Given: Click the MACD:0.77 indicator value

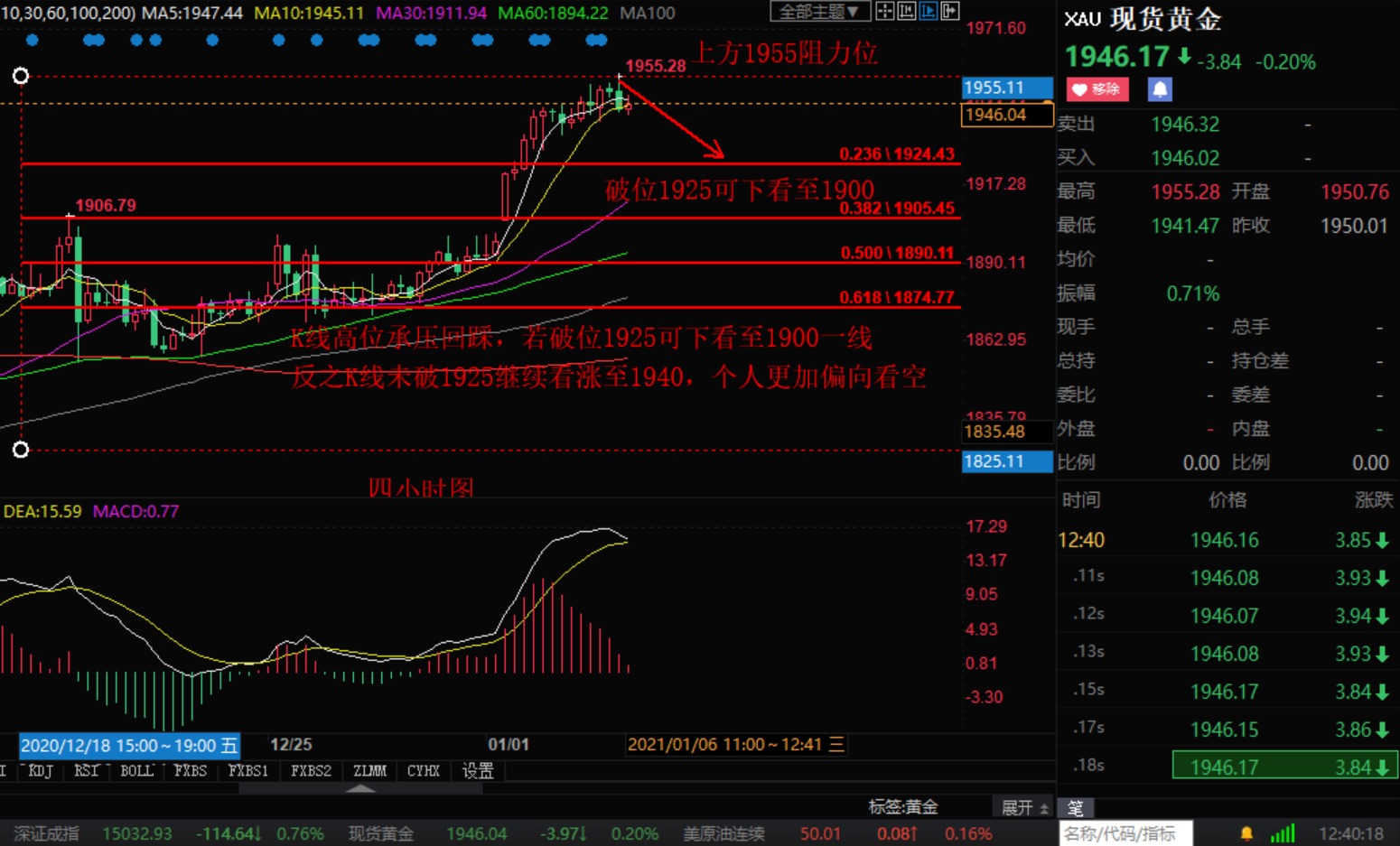Looking at the screenshot, I should coord(135,511).
